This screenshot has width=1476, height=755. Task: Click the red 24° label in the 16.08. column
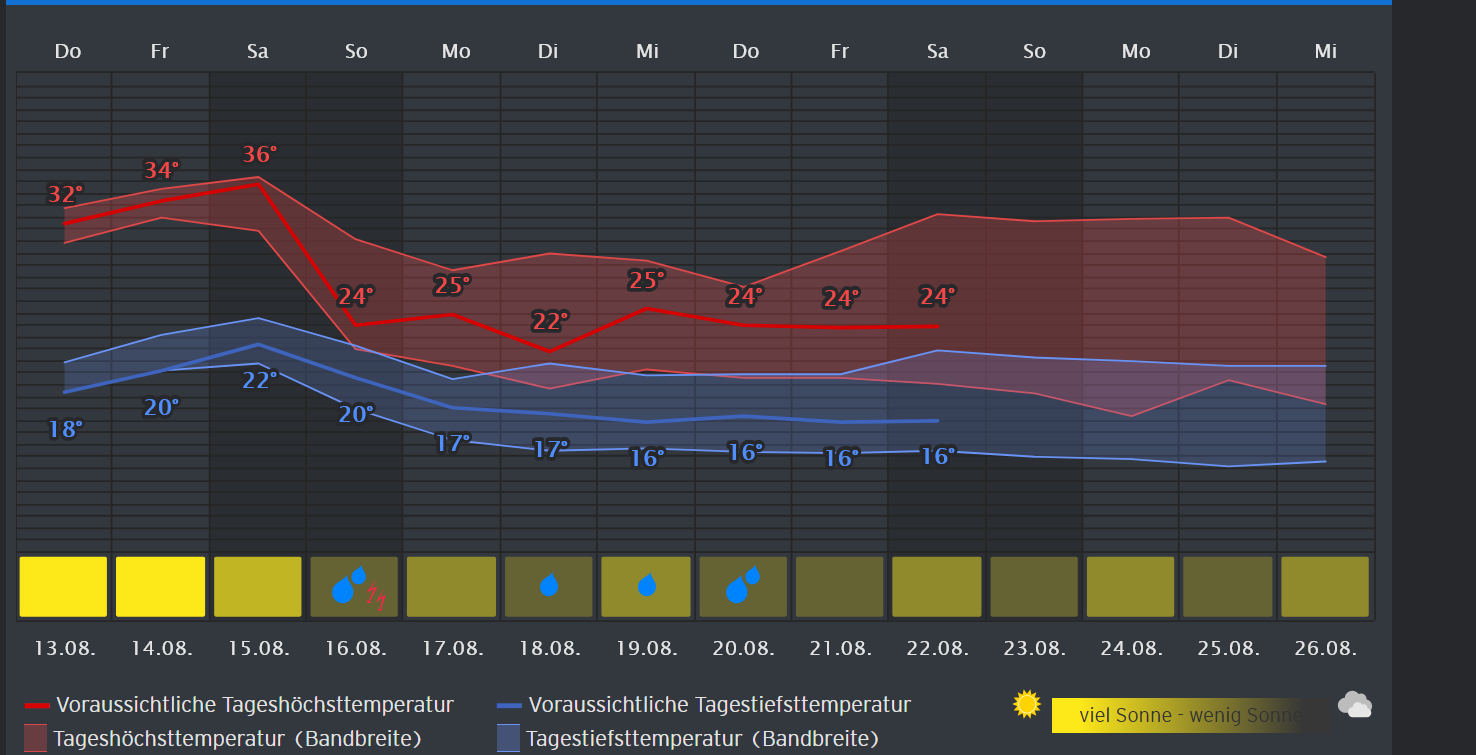click(356, 296)
